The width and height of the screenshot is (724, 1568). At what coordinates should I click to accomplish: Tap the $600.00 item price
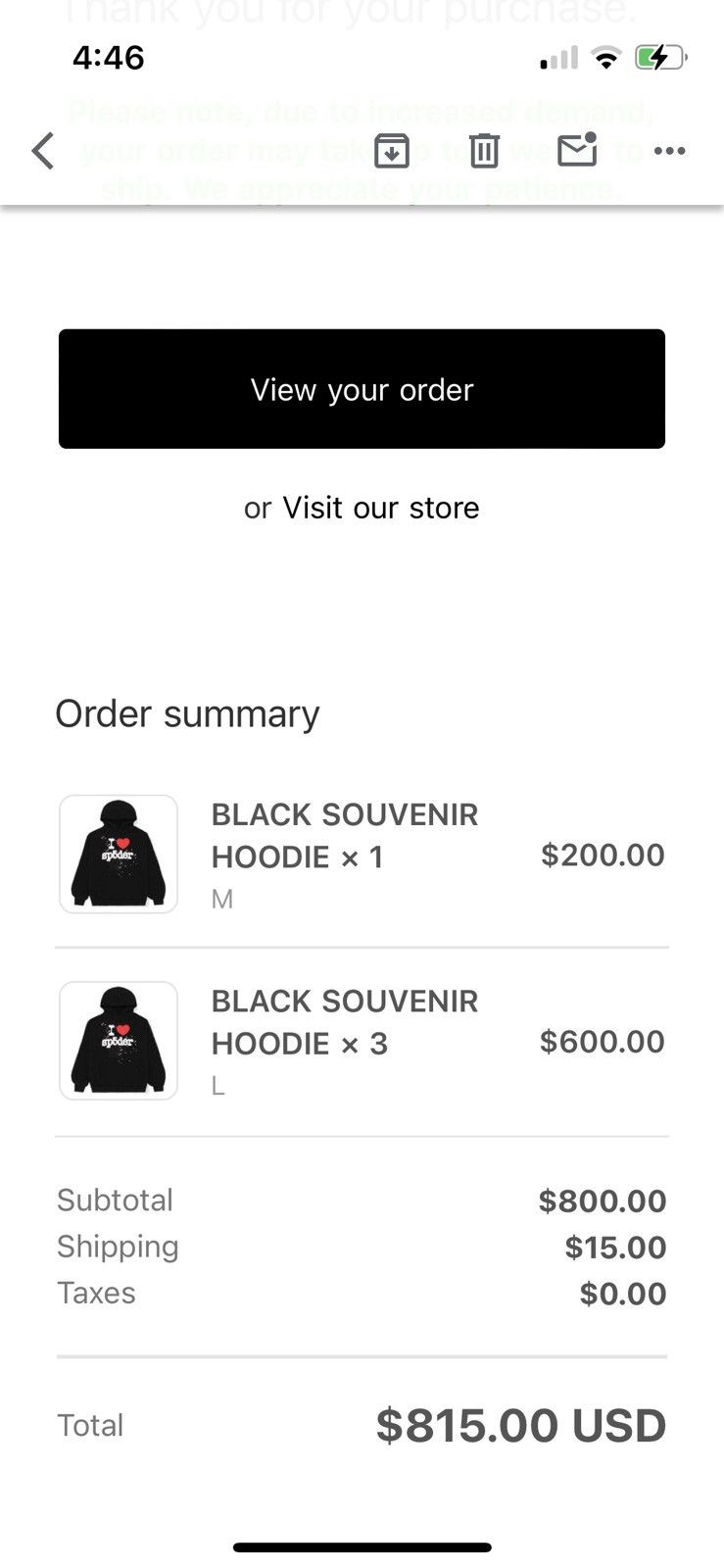pos(603,1041)
